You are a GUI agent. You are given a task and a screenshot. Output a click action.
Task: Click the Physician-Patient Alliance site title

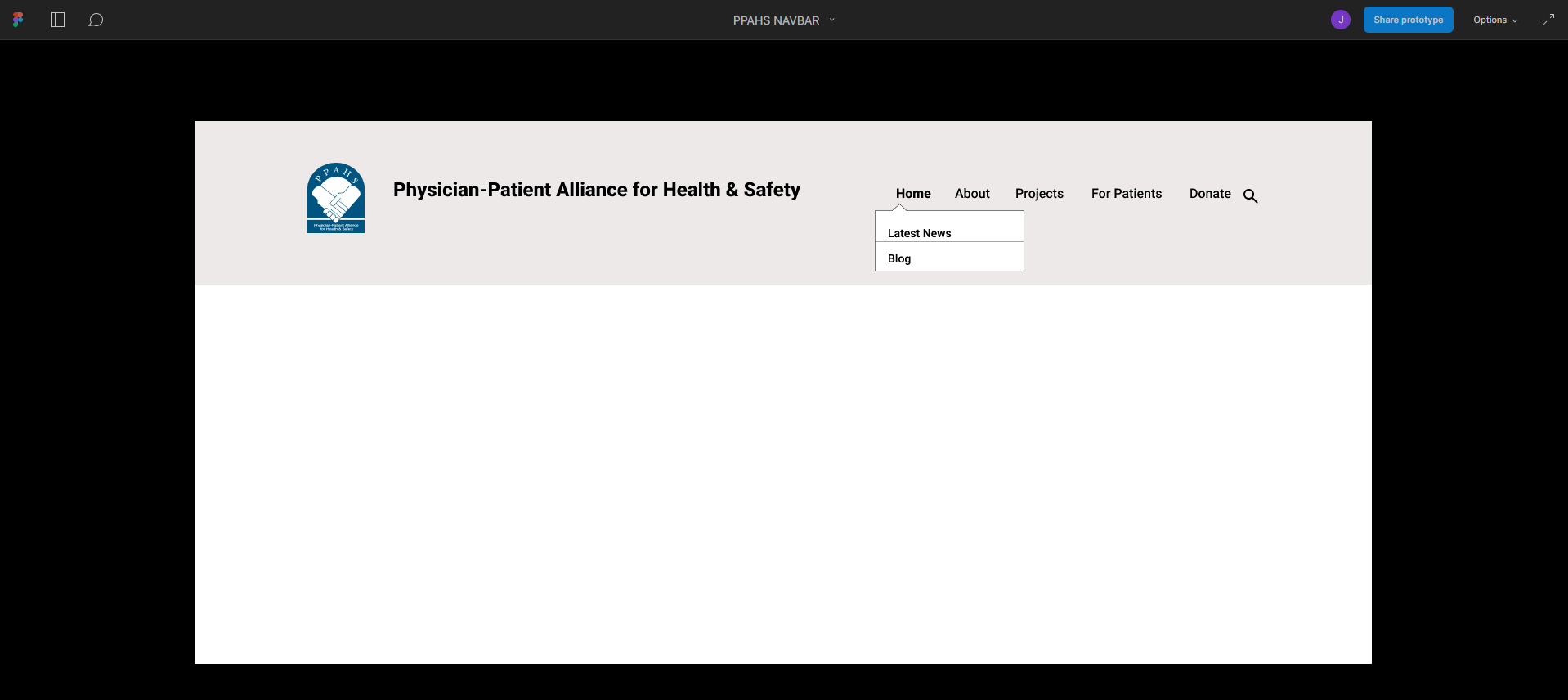tap(597, 190)
